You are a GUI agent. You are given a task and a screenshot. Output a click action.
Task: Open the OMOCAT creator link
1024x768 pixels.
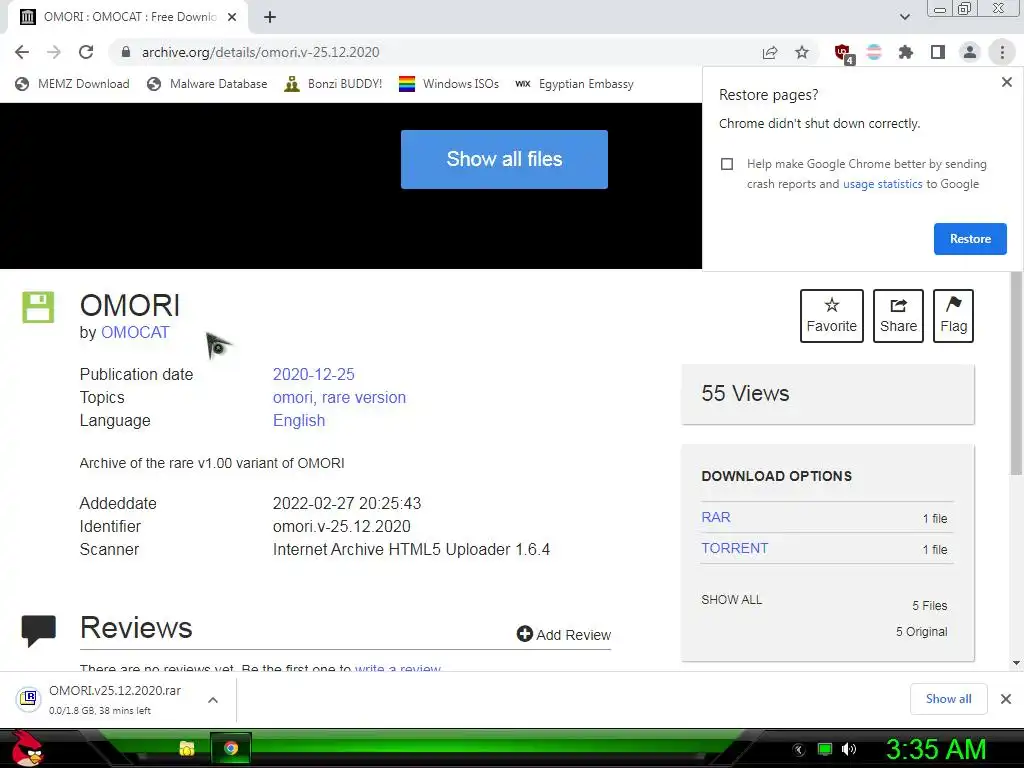[x=135, y=332]
